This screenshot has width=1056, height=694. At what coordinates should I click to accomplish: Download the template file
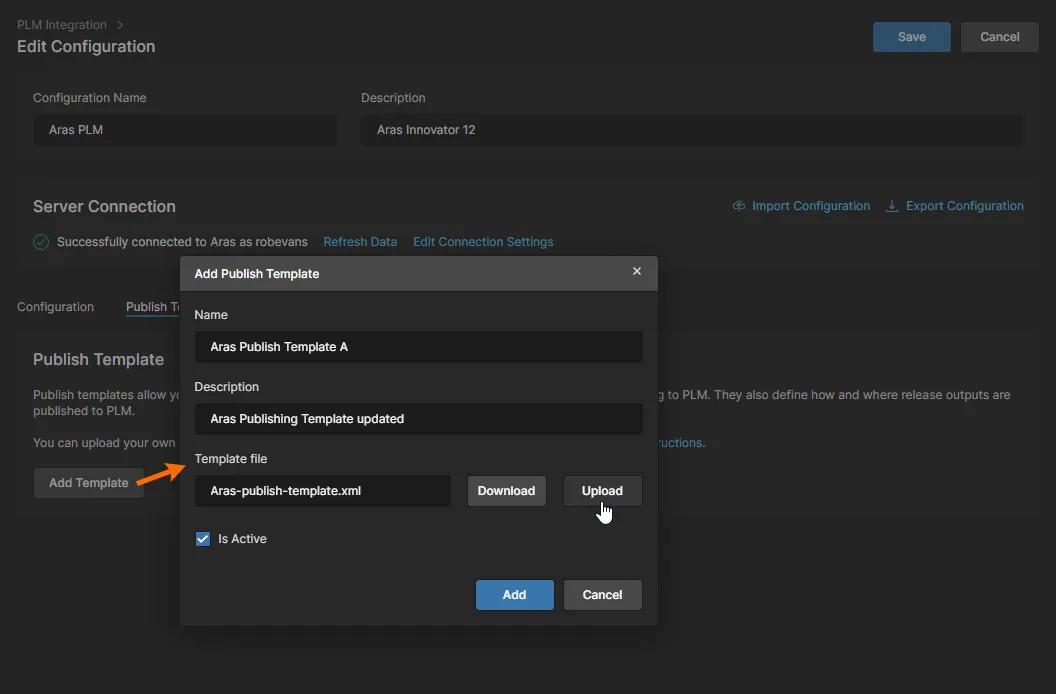point(506,491)
